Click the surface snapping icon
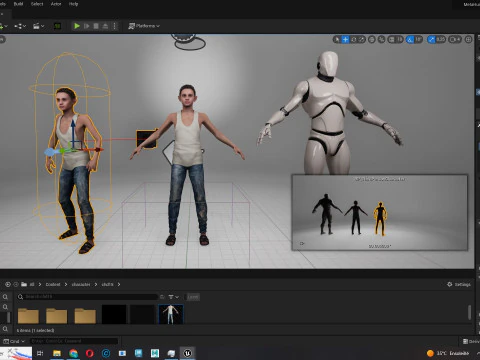The height and width of the screenshot is (360, 480). pyautogui.click(x=382, y=40)
